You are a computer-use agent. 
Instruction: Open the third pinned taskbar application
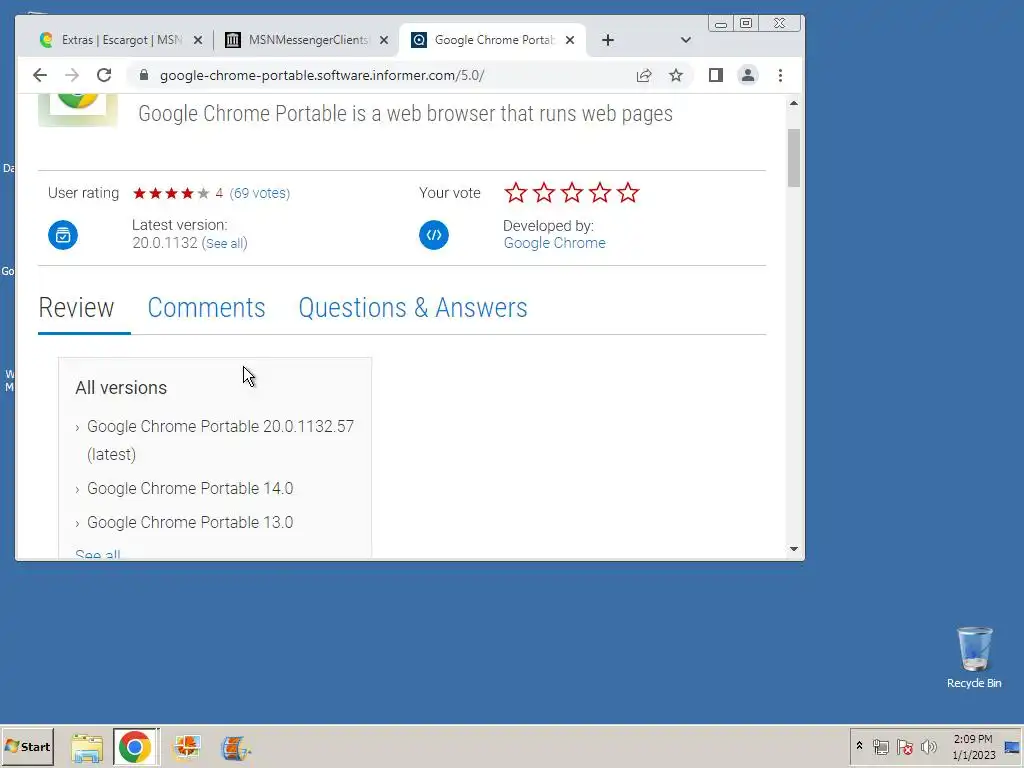click(187, 747)
